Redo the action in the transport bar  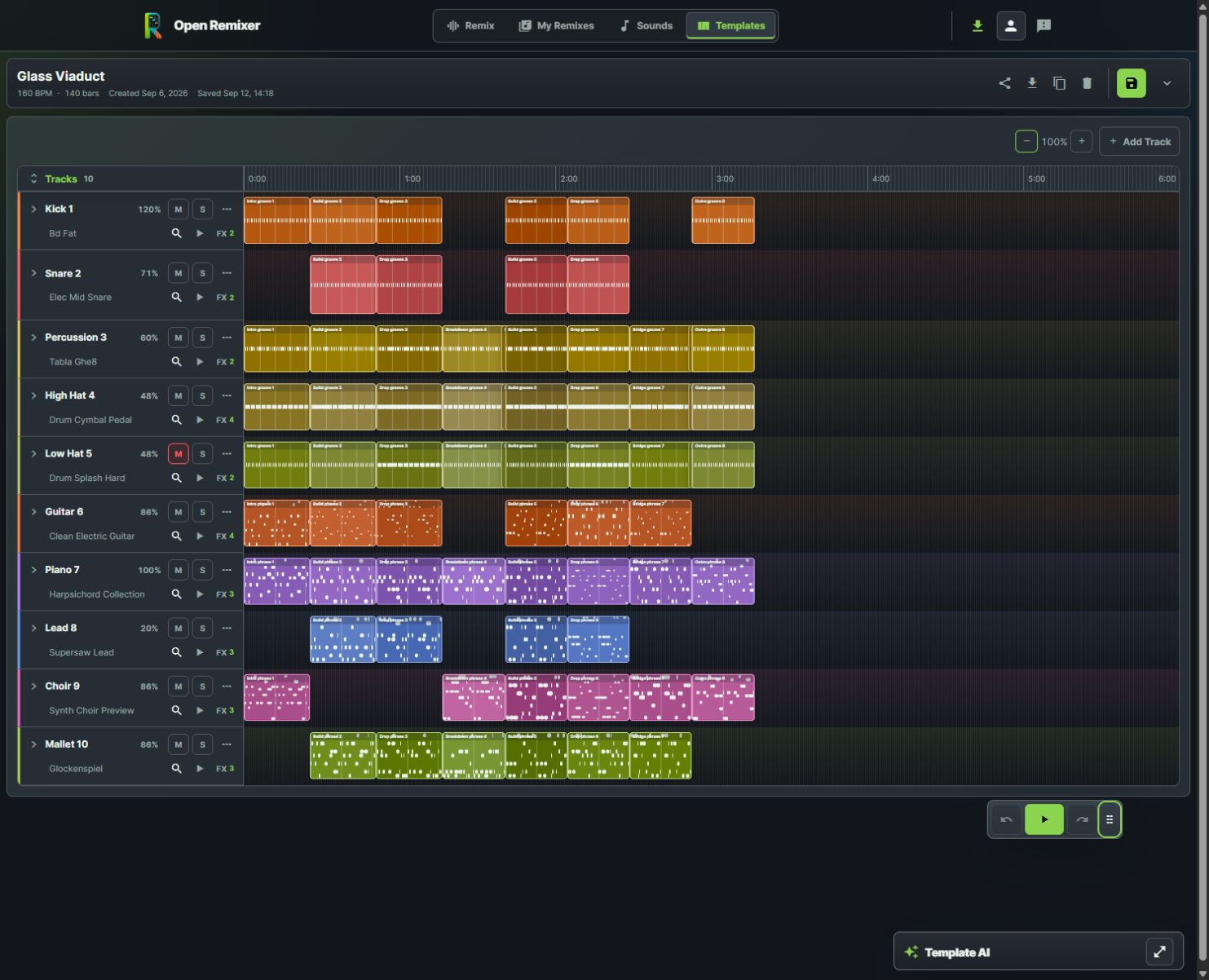pos(1082,819)
